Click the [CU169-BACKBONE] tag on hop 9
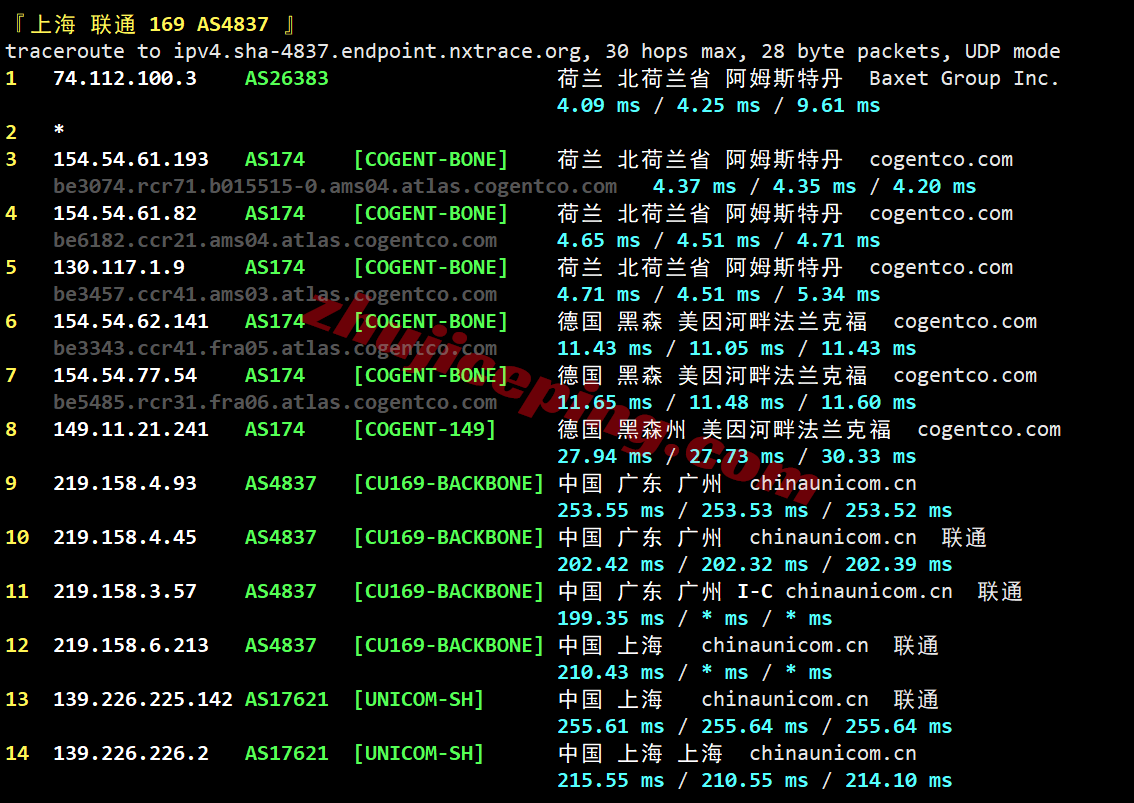 point(449,483)
